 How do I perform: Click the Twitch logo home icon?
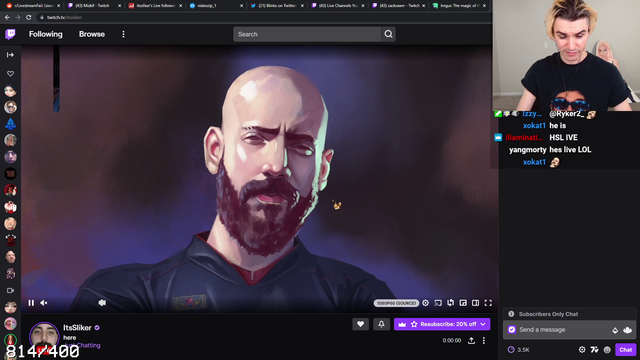point(10,34)
